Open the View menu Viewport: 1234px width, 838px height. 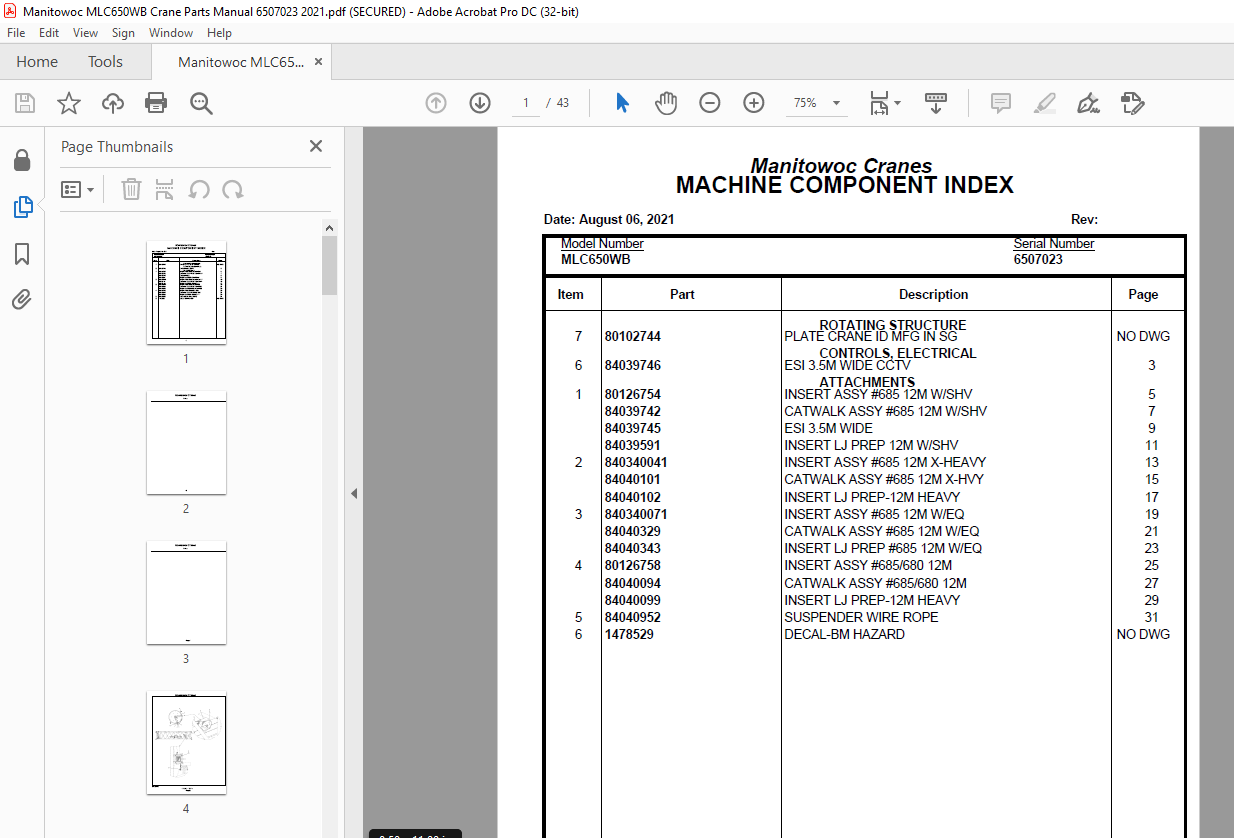pyautogui.click(x=85, y=33)
